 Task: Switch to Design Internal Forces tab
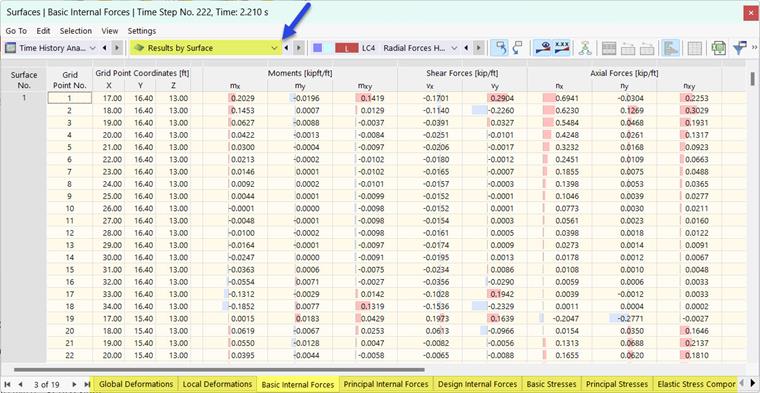pos(477,384)
